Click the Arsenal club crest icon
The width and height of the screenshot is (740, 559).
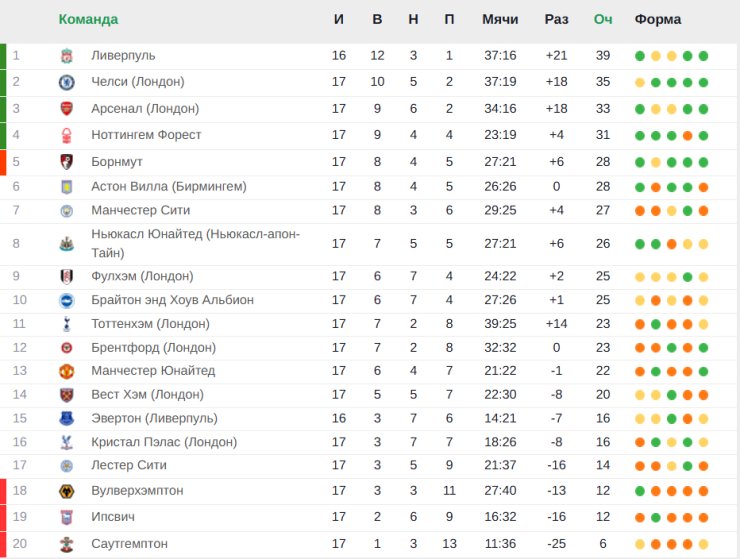pos(67,109)
